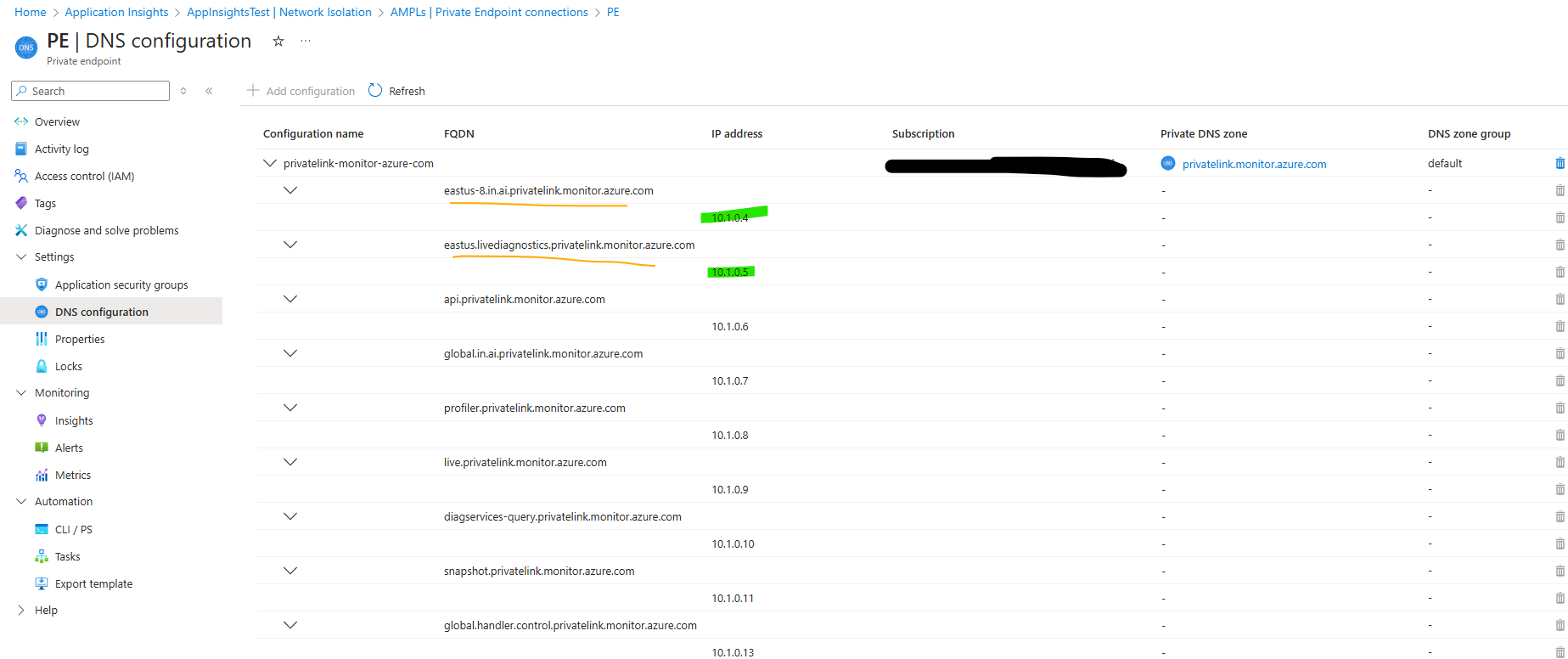
Task: Open the privatelink.monitor.azure.com private DNS zone link
Action: pos(1253,165)
